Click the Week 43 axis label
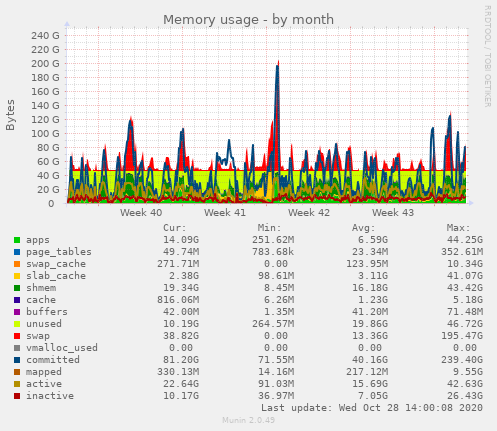 (393, 213)
